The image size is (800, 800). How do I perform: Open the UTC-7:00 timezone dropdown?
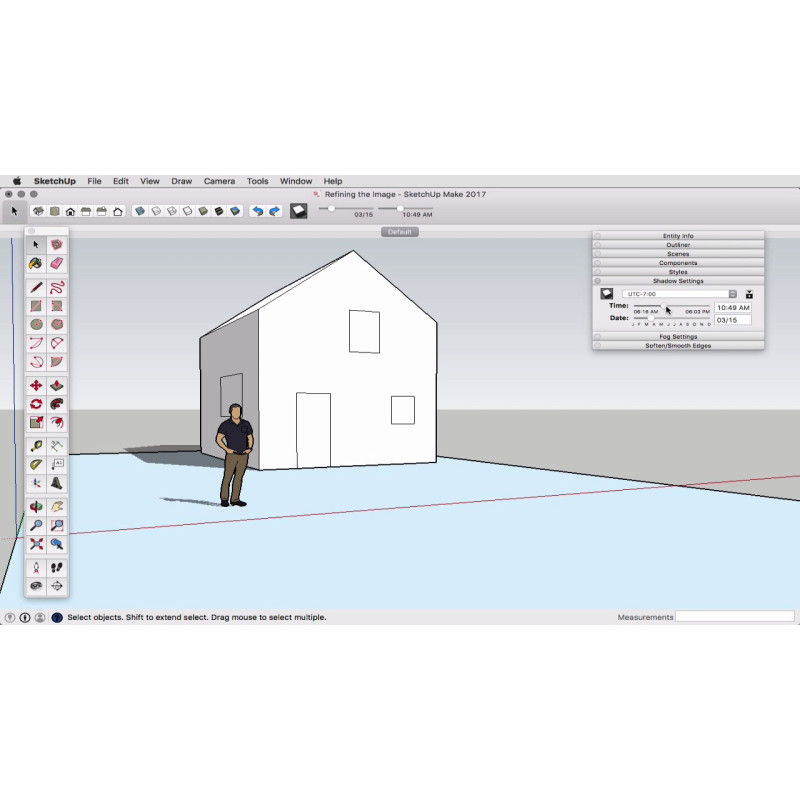click(x=679, y=294)
